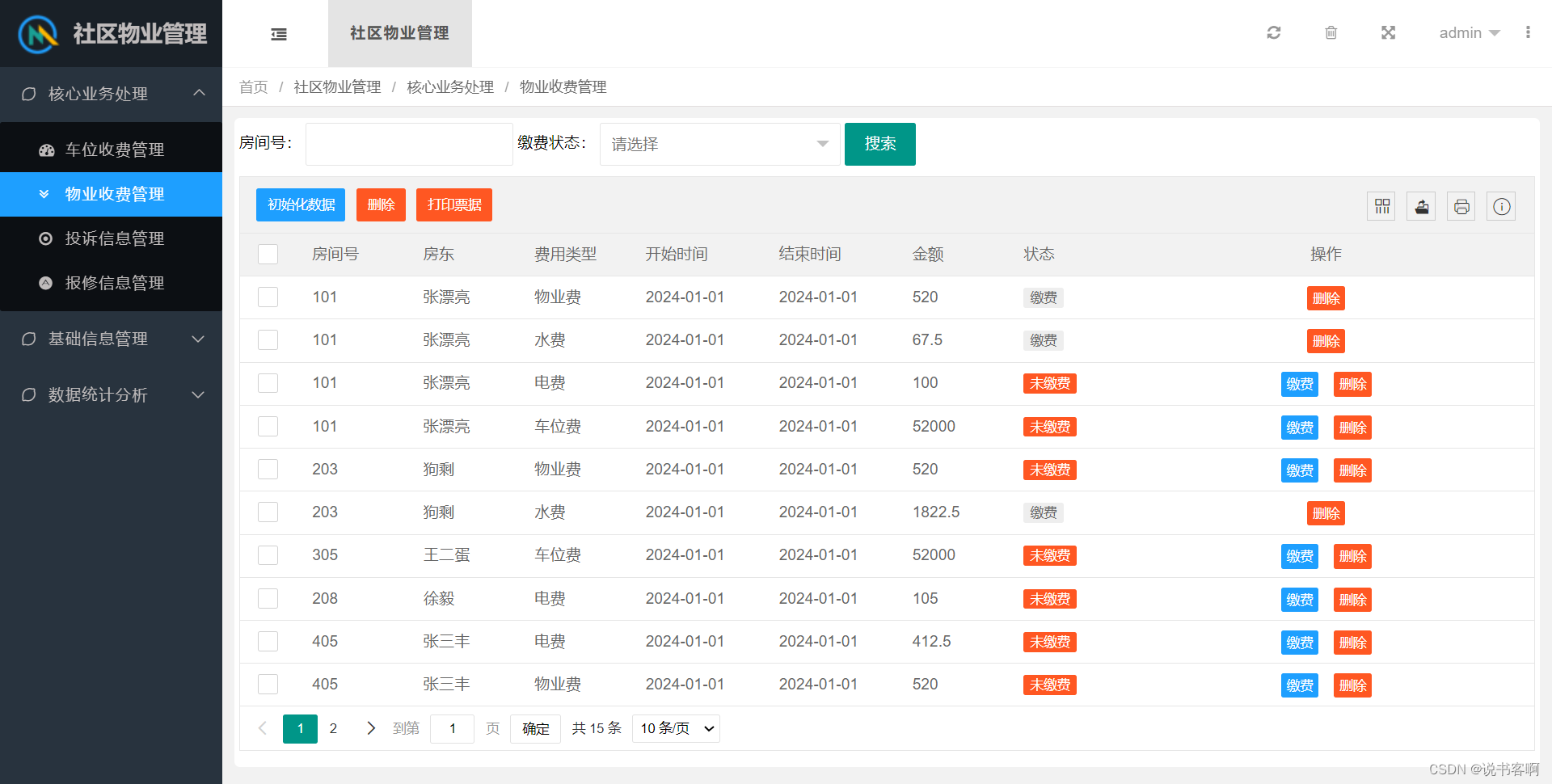The width and height of the screenshot is (1552, 784).
Task: Open the 缴费状态 select dropdown
Action: pos(719,144)
